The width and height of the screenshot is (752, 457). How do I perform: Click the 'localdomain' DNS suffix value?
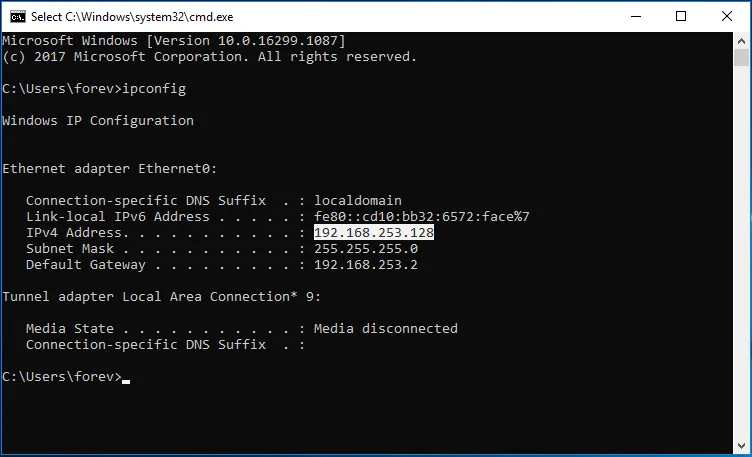[x=358, y=201]
